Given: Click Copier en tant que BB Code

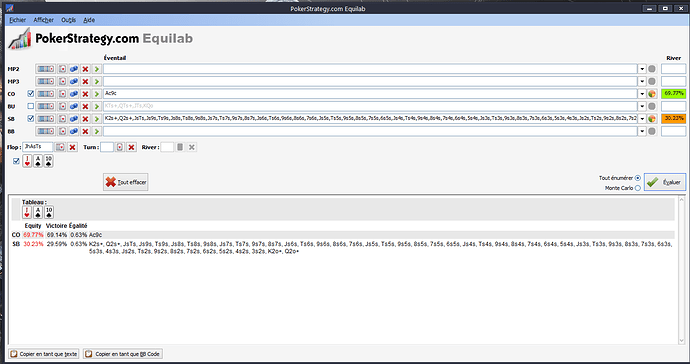Looking at the screenshot, I should [x=123, y=354].
